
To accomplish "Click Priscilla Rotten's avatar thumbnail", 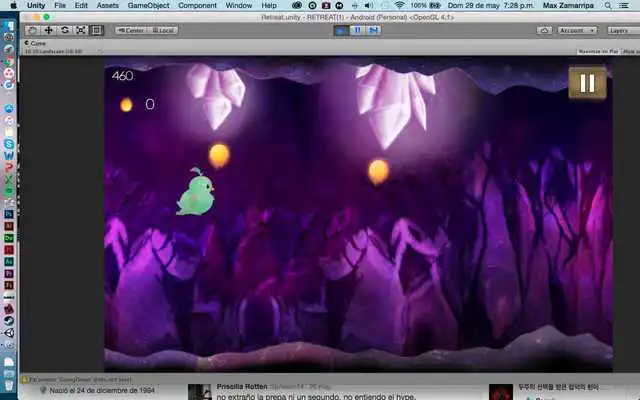I will click(x=200, y=392).
